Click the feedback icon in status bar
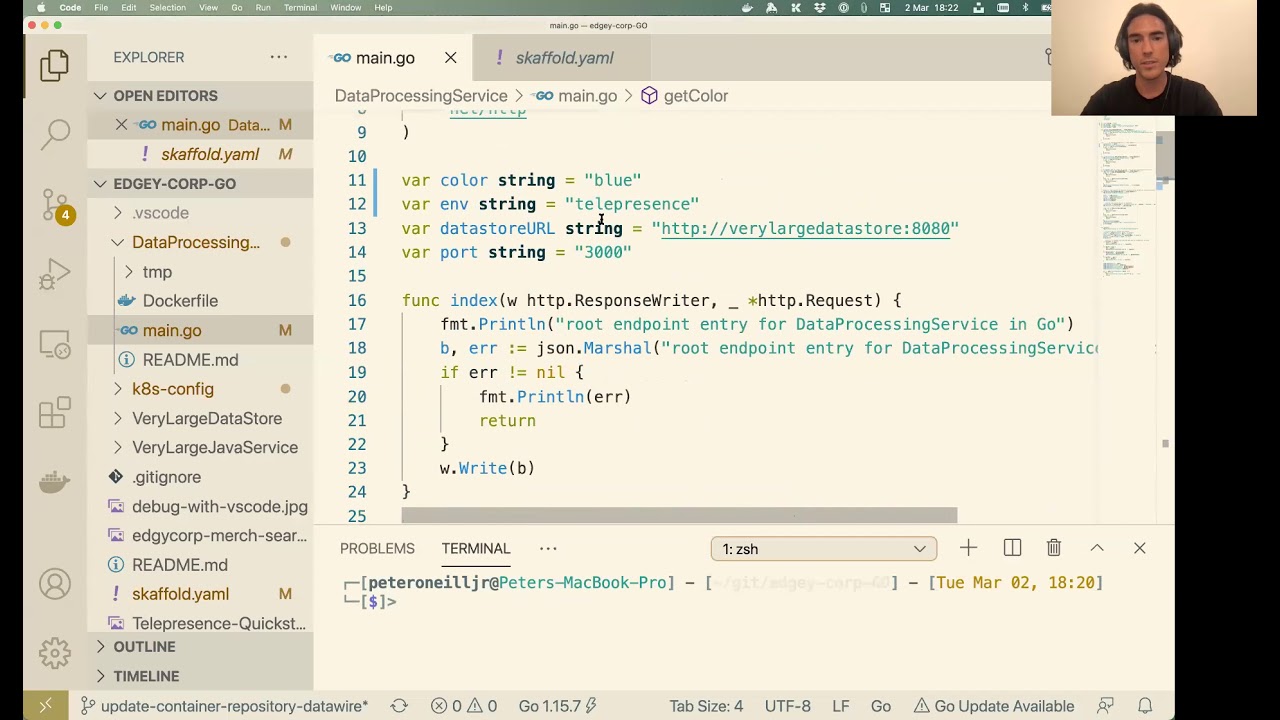Viewport: 1280px width, 720px height. tap(1106, 706)
